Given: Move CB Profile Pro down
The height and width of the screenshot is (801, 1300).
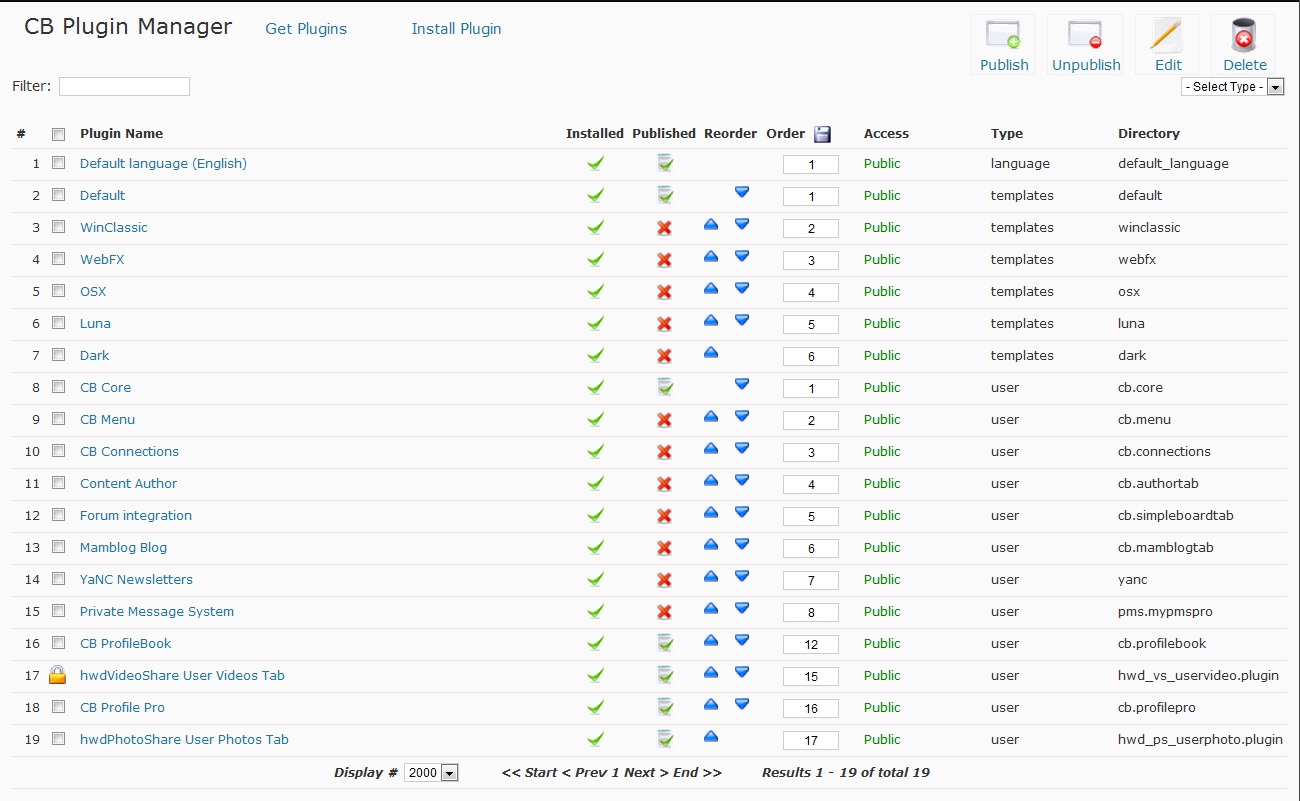Looking at the screenshot, I should tap(742, 705).
